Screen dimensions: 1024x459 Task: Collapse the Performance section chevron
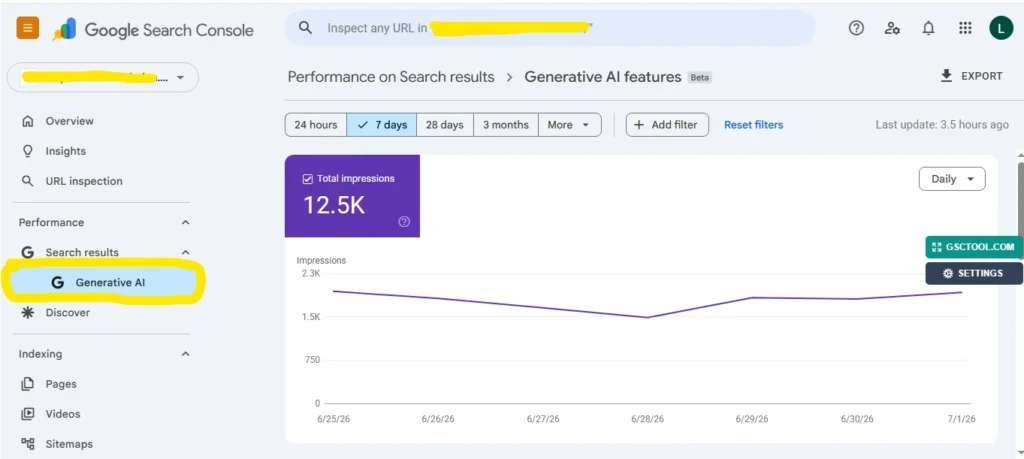click(x=185, y=223)
